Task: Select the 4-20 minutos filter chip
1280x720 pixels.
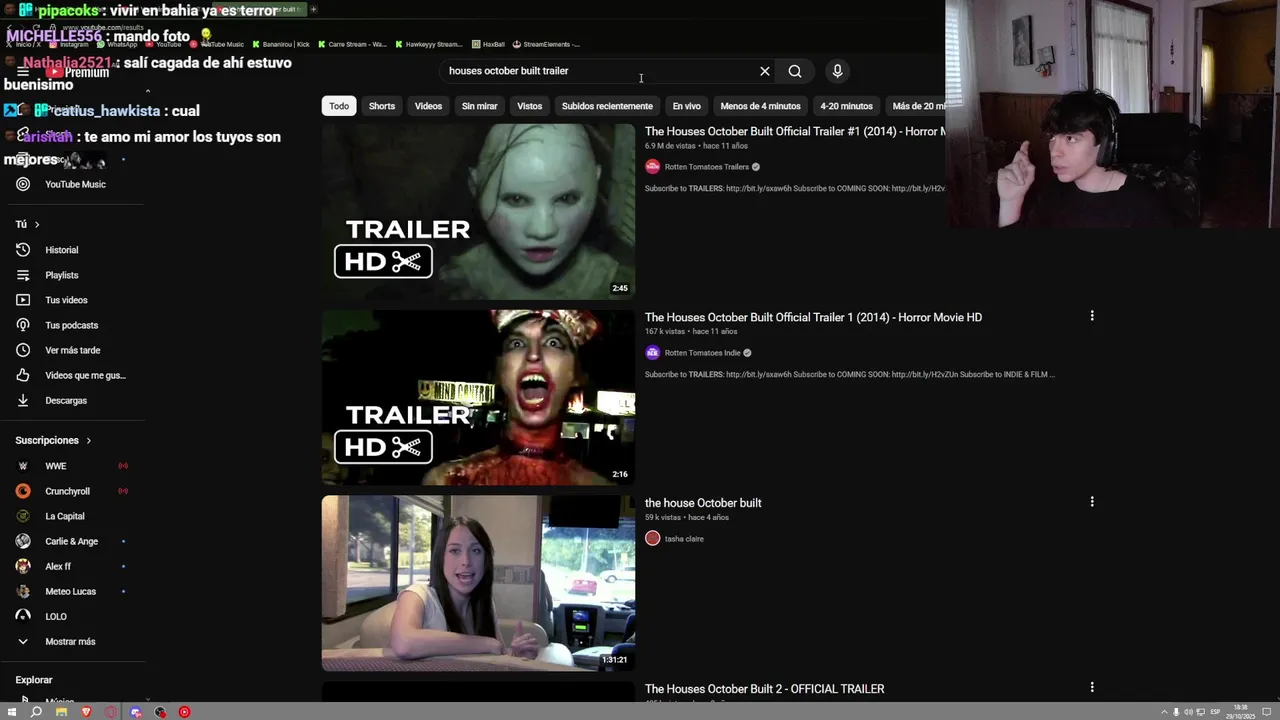Action: pos(846,106)
